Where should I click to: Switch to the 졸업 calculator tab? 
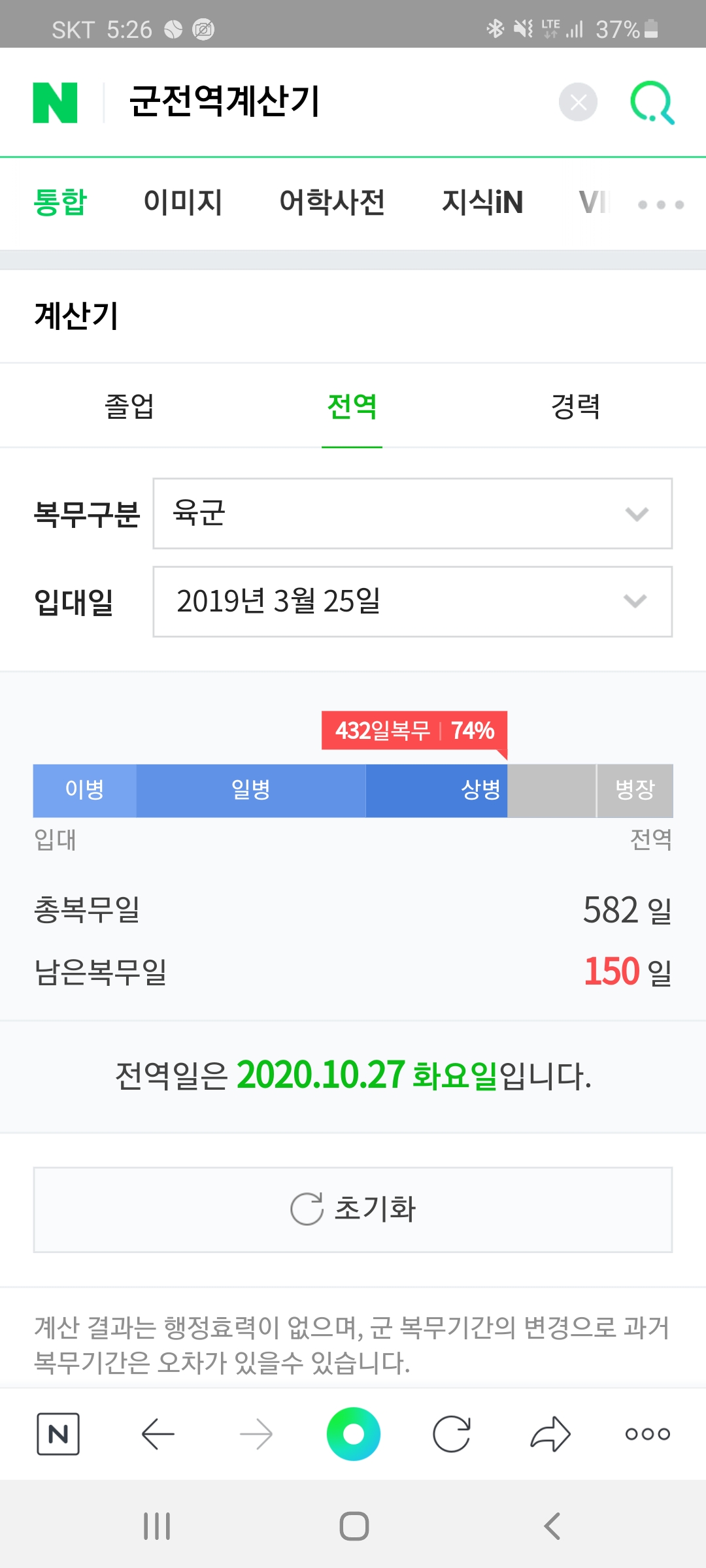pos(129,406)
